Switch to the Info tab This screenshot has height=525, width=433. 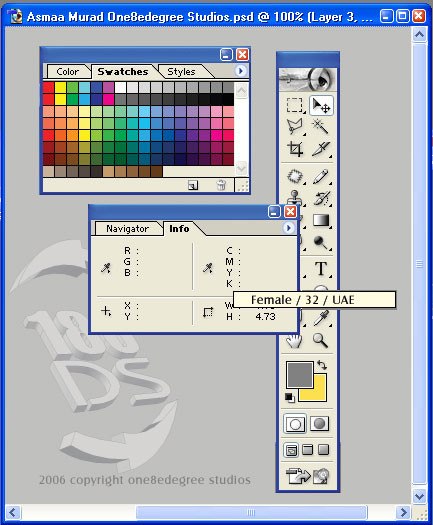[179, 229]
